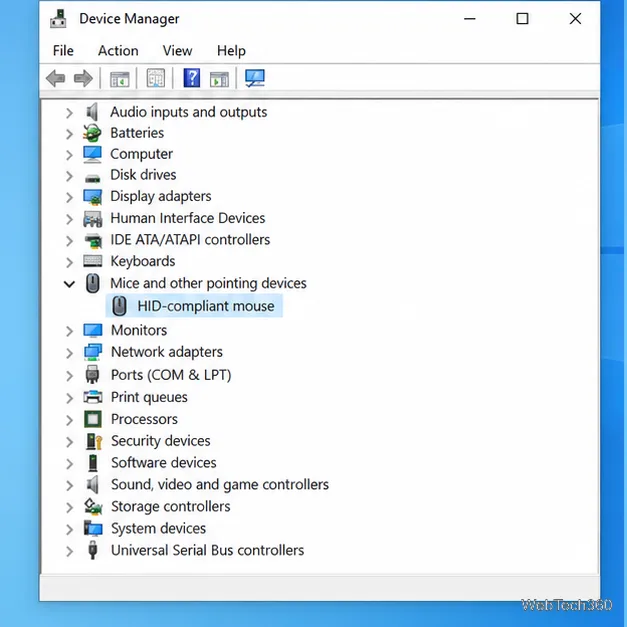Image resolution: width=627 pixels, height=627 pixels.
Task: Click the Batteries category icon
Action: [92, 133]
